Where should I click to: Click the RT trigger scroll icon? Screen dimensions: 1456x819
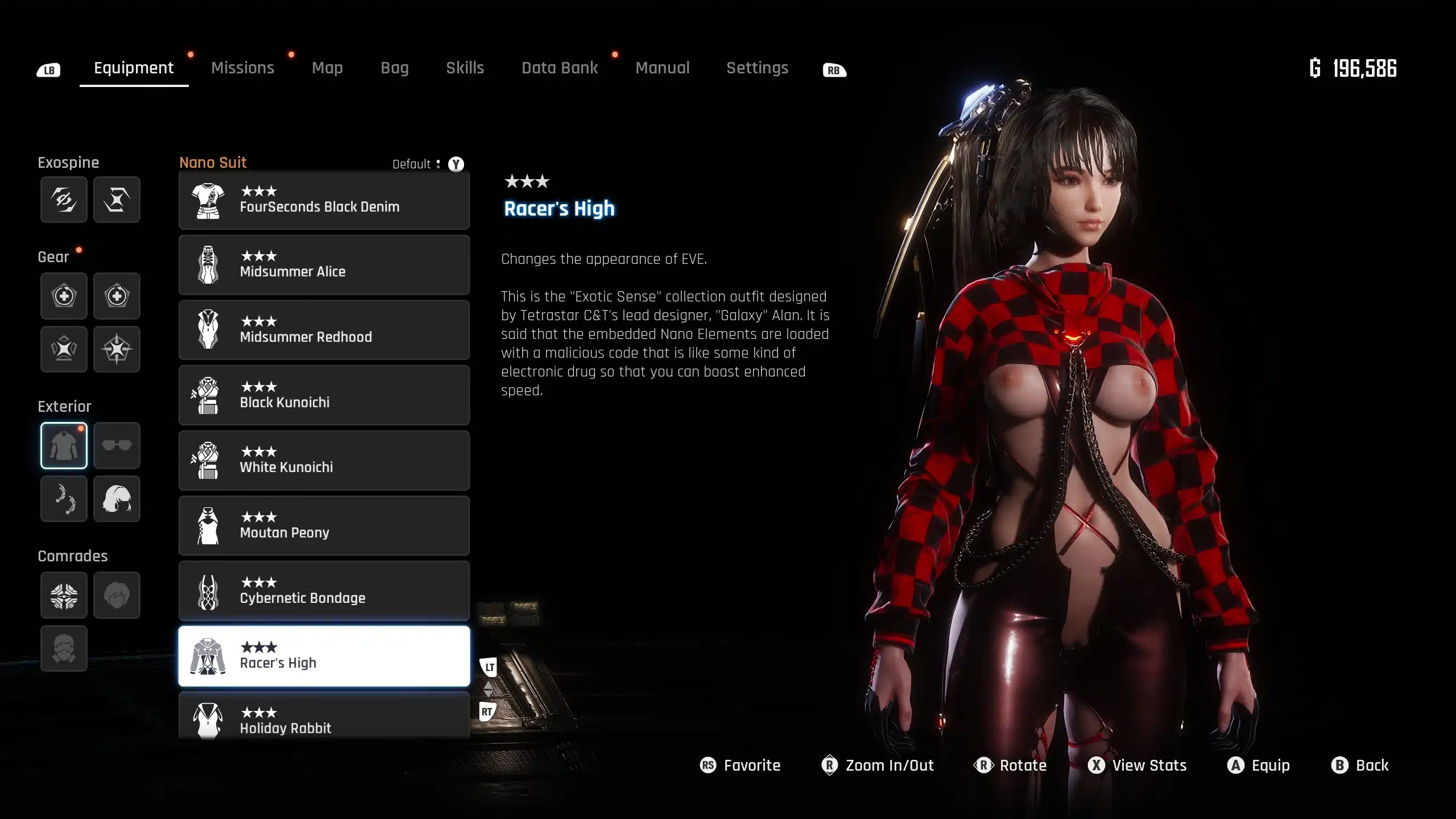[487, 712]
